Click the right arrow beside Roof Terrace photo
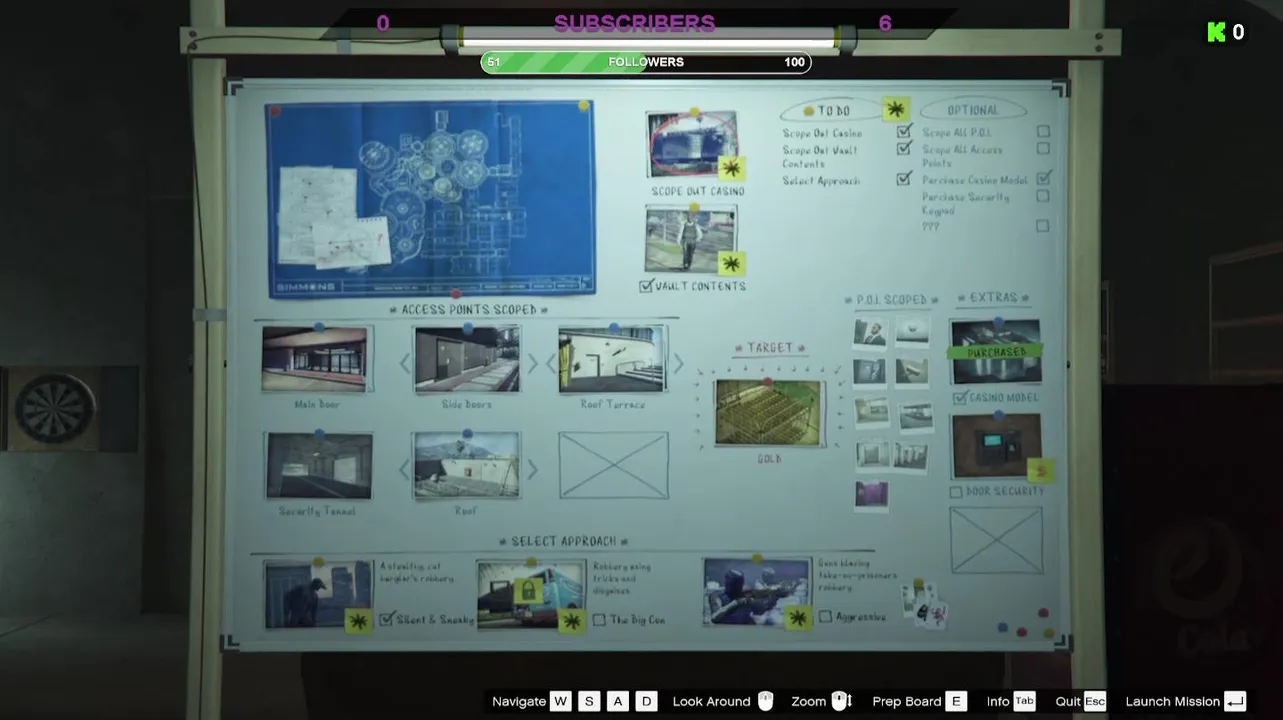This screenshot has width=1283, height=720. [x=678, y=363]
